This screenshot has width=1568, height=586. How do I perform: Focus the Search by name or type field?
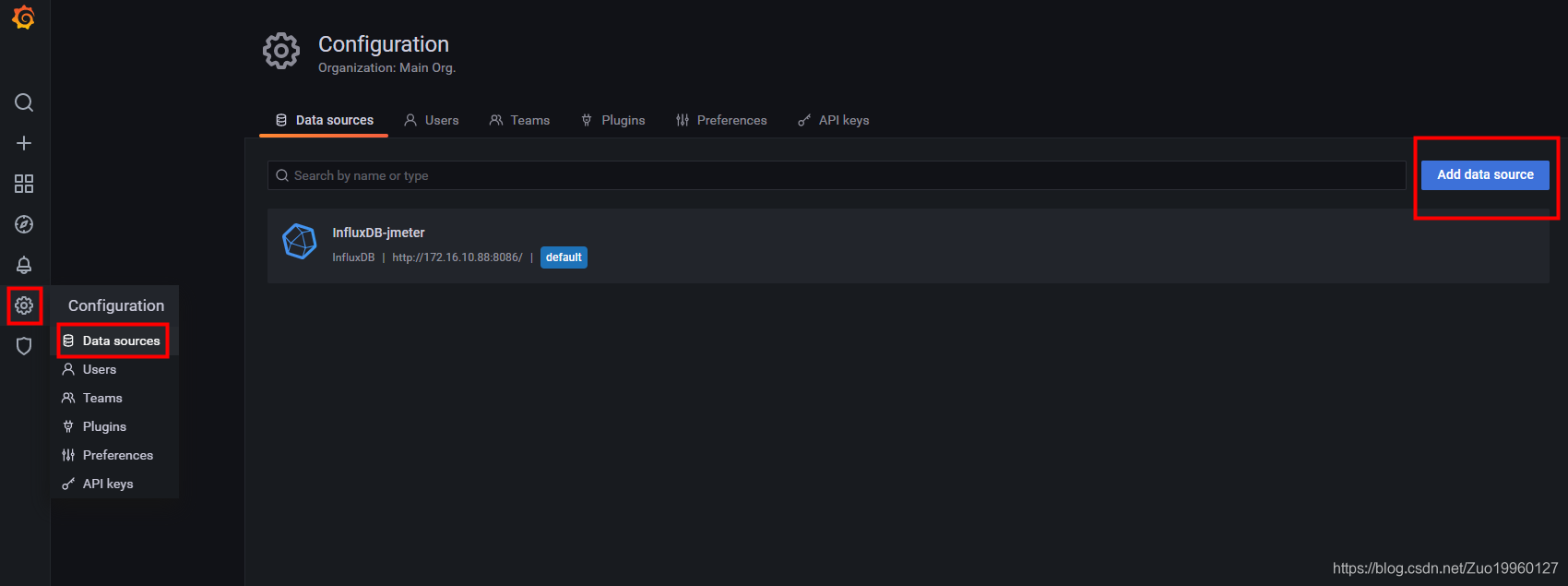pyautogui.click(x=837, y=175)
